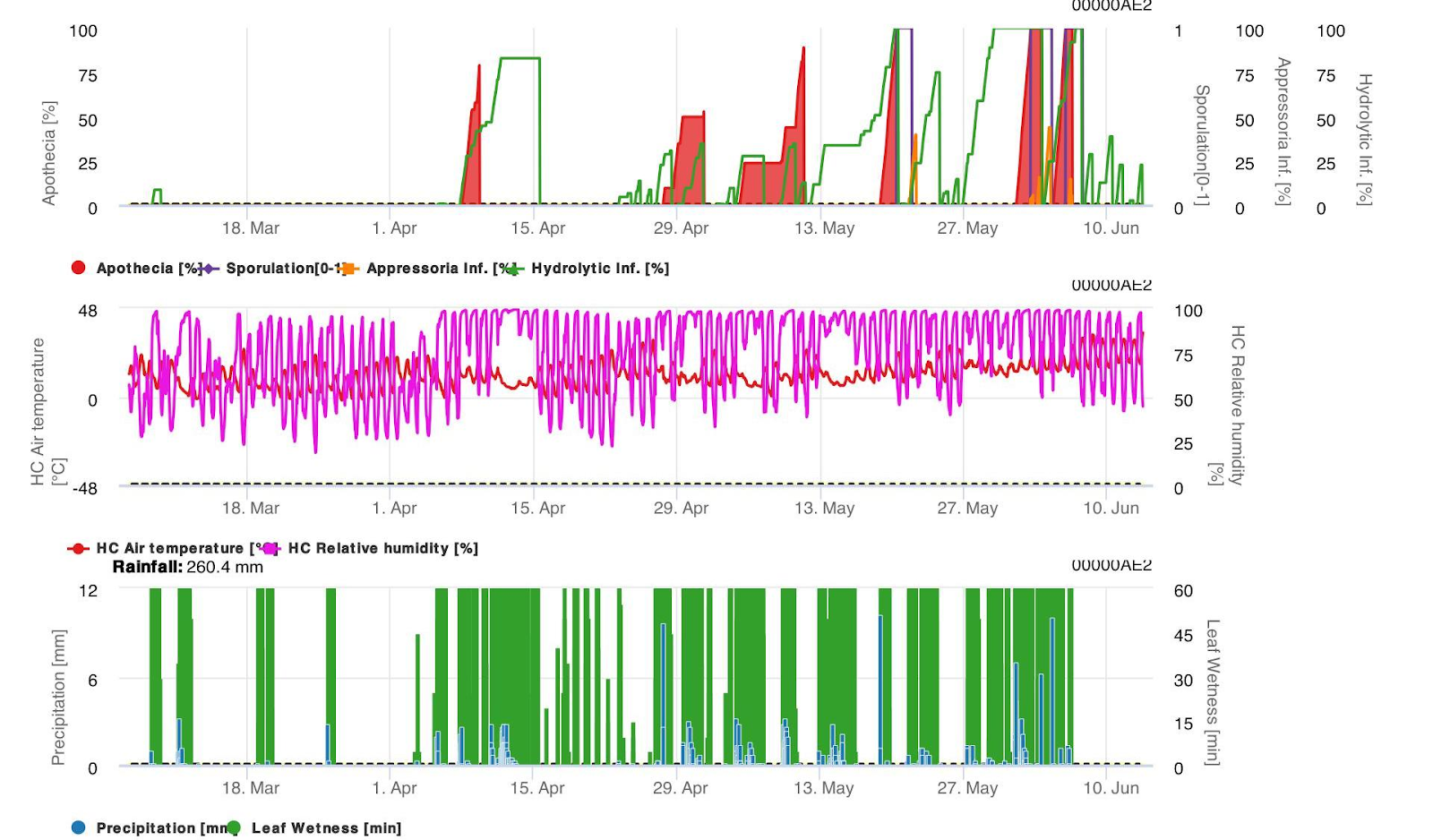Screen dimensions: 1433x840
Task: Click the orange Appressoria legend square marker
Action: click(349, 268)
